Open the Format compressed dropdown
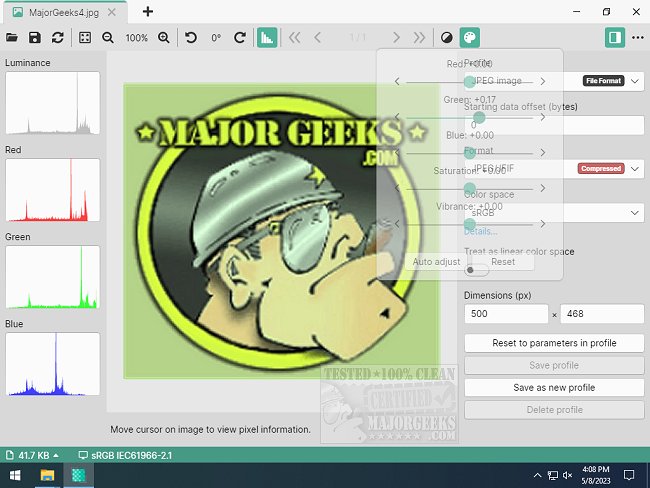 coord(636,169)
